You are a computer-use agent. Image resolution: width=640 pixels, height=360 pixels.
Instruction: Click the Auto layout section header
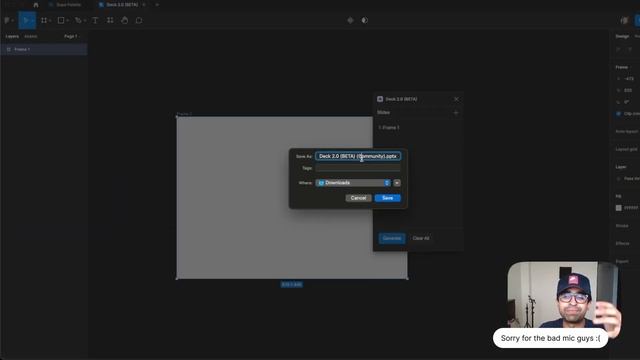pos(627,131)
